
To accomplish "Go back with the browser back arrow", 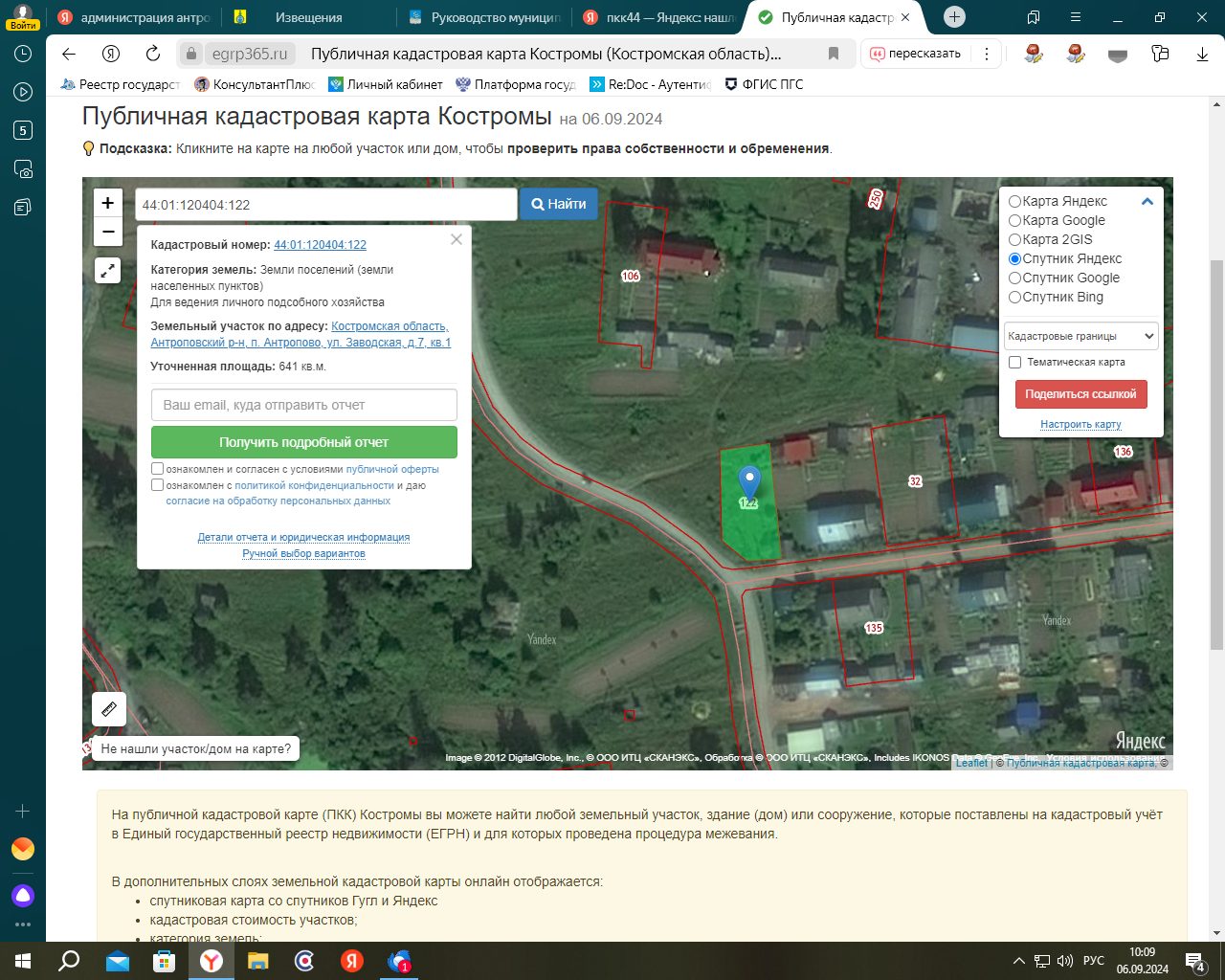I will tap(69, 55).
